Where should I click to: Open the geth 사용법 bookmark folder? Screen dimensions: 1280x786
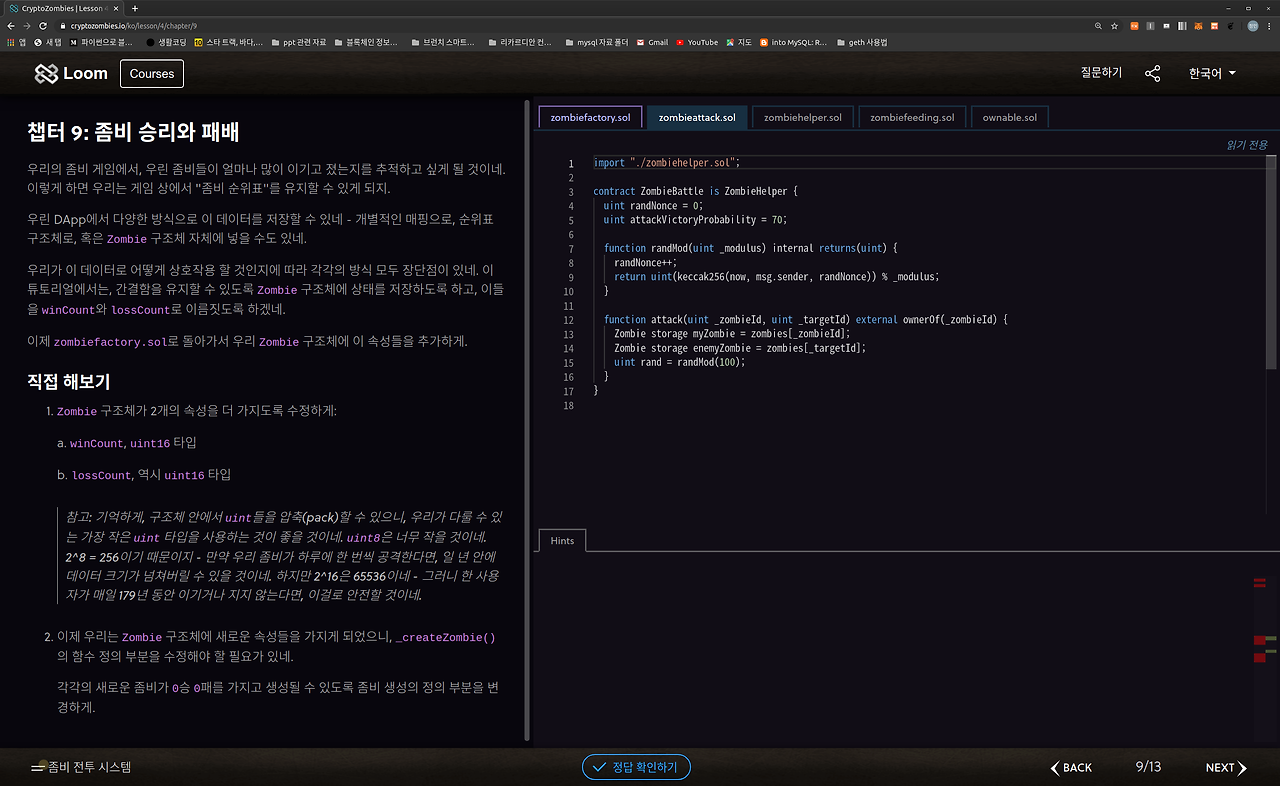point(862,42)
